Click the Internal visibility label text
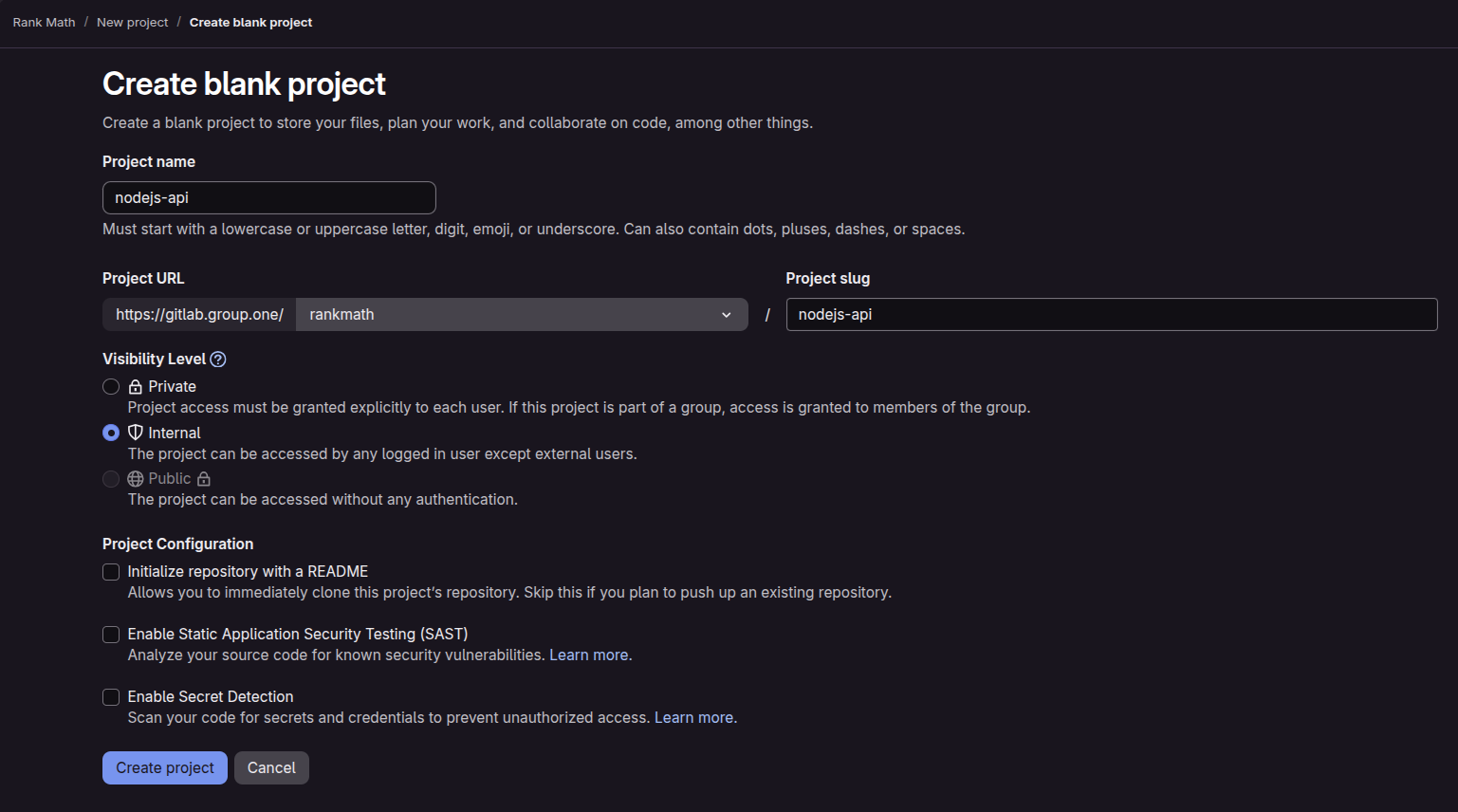 point(175,434)
